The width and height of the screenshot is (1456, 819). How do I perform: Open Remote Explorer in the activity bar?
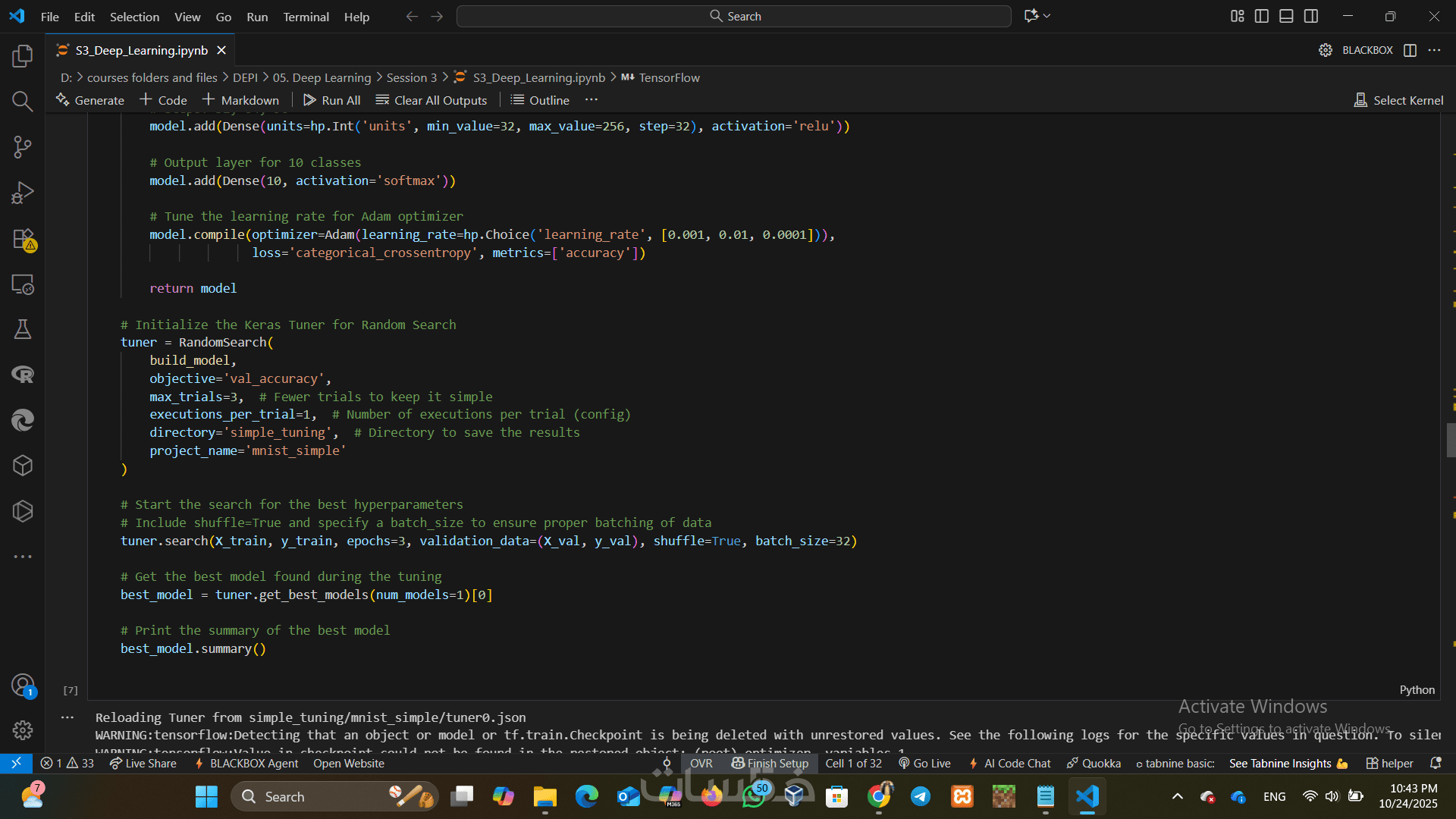[23, 284]
